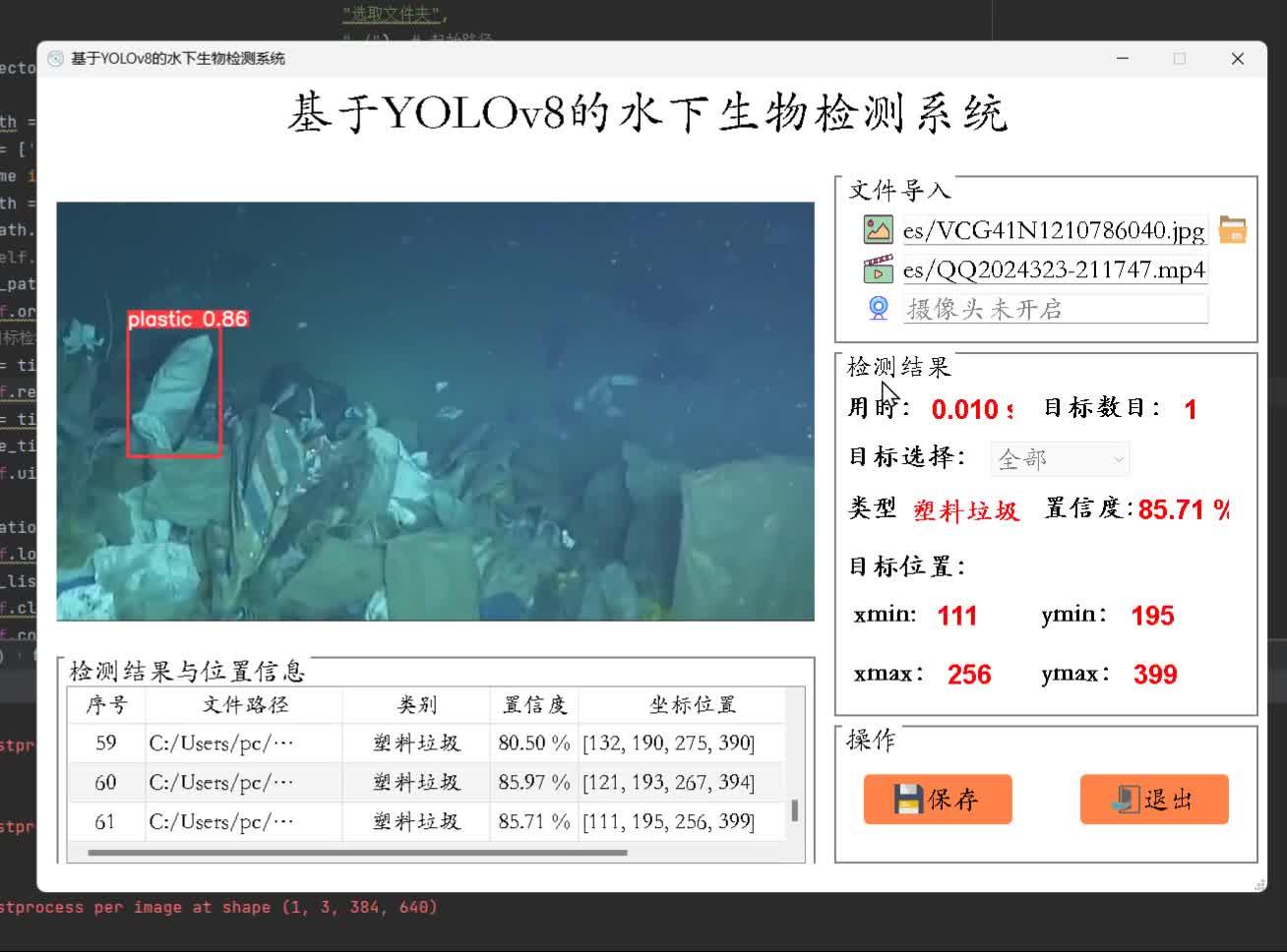Click the VCG41N1210786040.jpg path field
1287x952 pixels.
pos(1055,230)
